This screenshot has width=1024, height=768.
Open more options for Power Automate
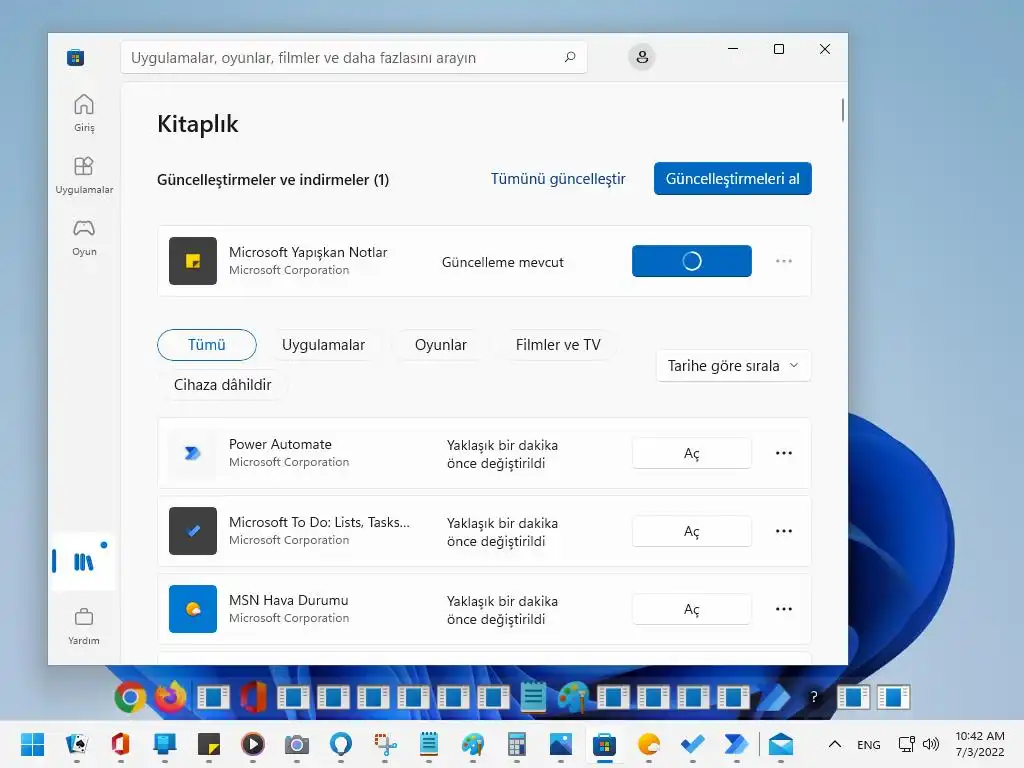[784, 453]
